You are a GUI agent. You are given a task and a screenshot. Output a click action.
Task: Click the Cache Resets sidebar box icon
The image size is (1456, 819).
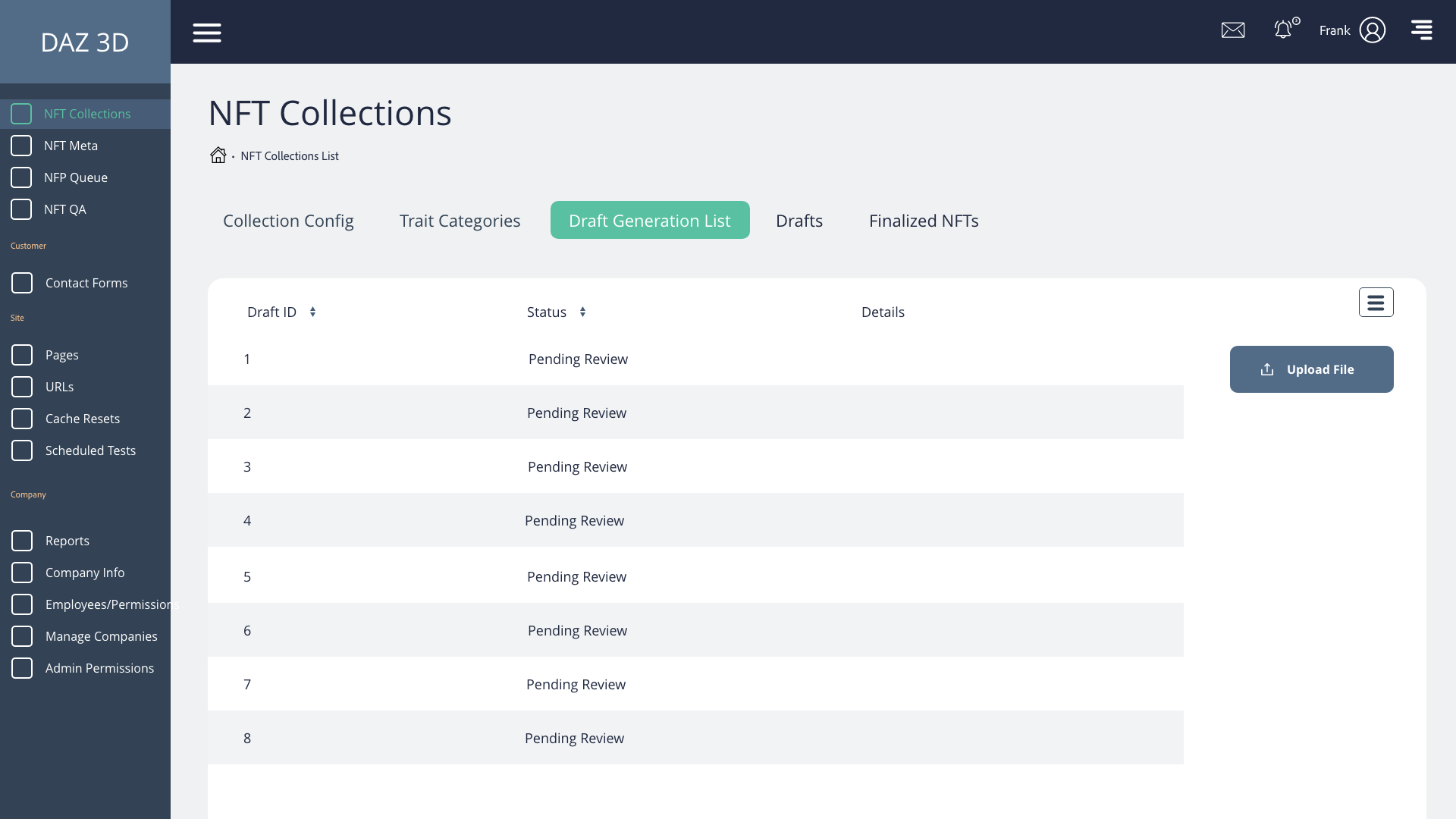[x=22, y=419]
